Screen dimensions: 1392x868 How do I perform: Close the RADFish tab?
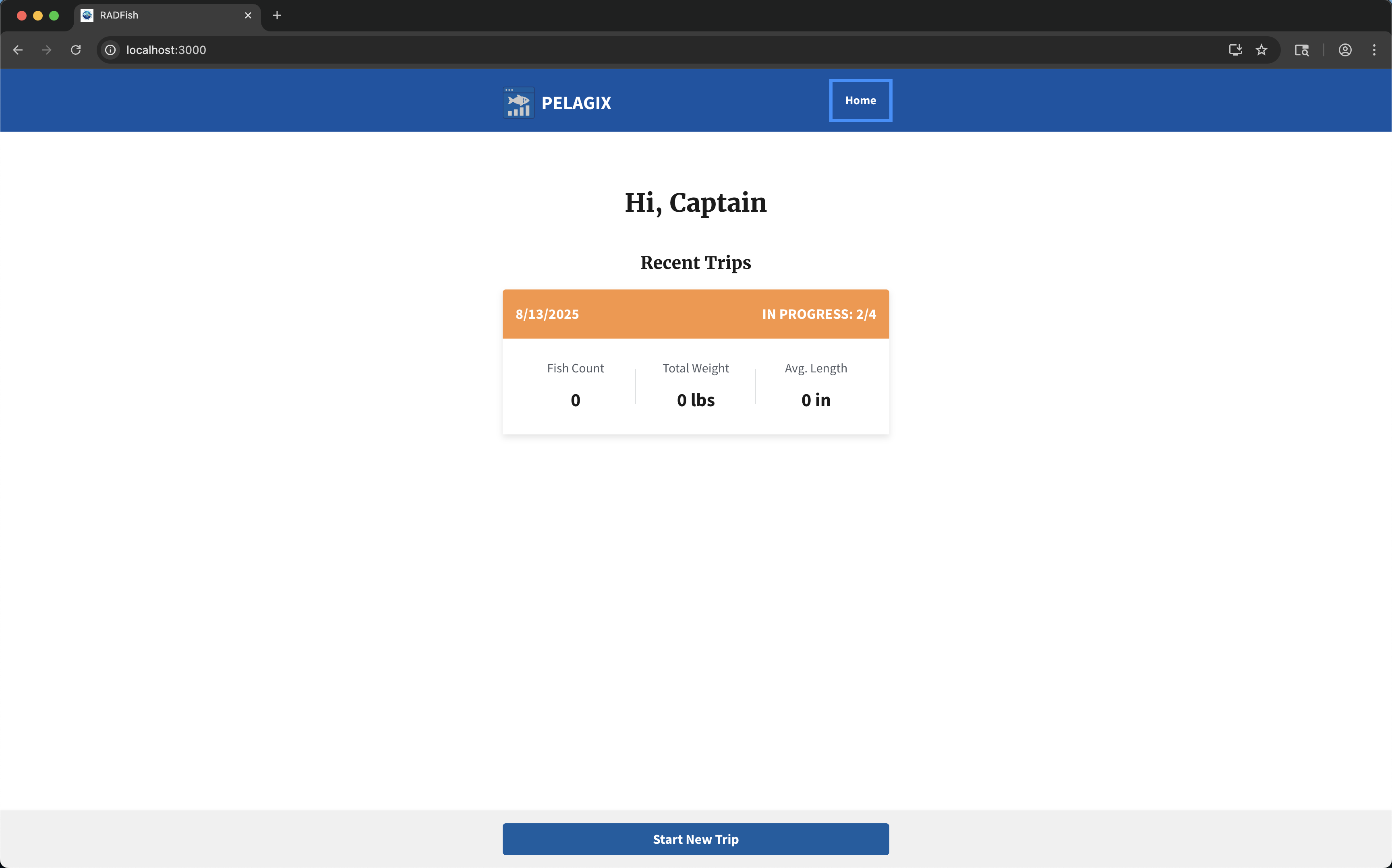pyautogui.click(x=248, y=15)
